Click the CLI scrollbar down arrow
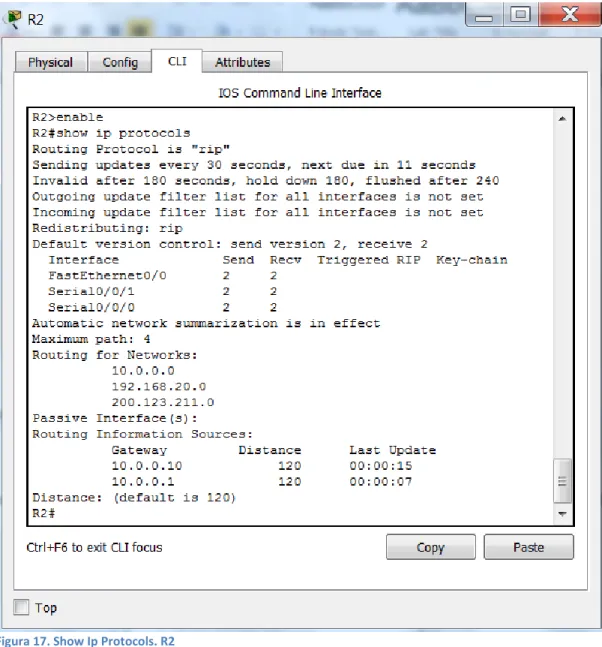The image size is (602, 647). (562, 514)
